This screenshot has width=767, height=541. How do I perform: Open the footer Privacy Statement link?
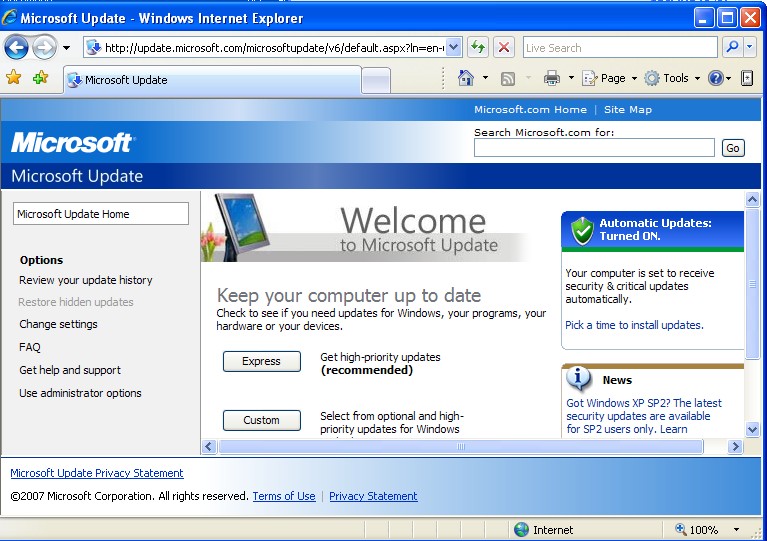373,496
